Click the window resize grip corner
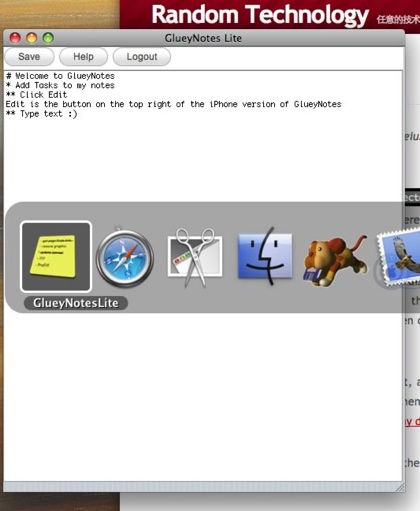The height and width of the screenshot is (511, 420). (x=400, y=487)
